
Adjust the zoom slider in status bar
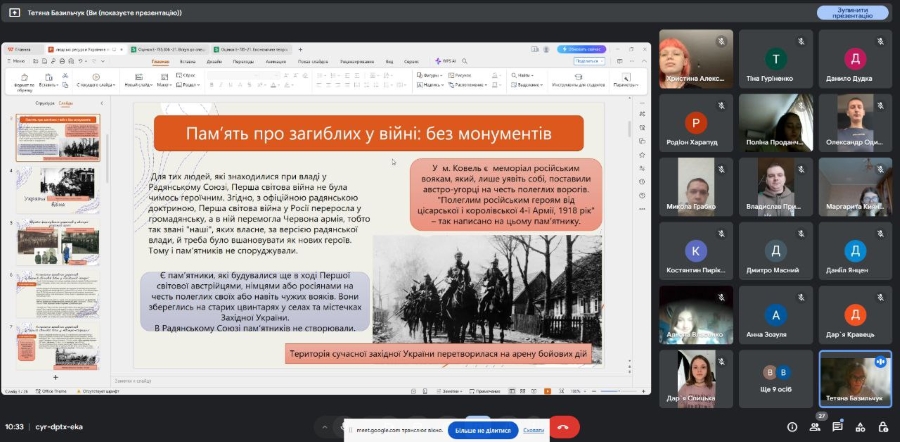619,391
